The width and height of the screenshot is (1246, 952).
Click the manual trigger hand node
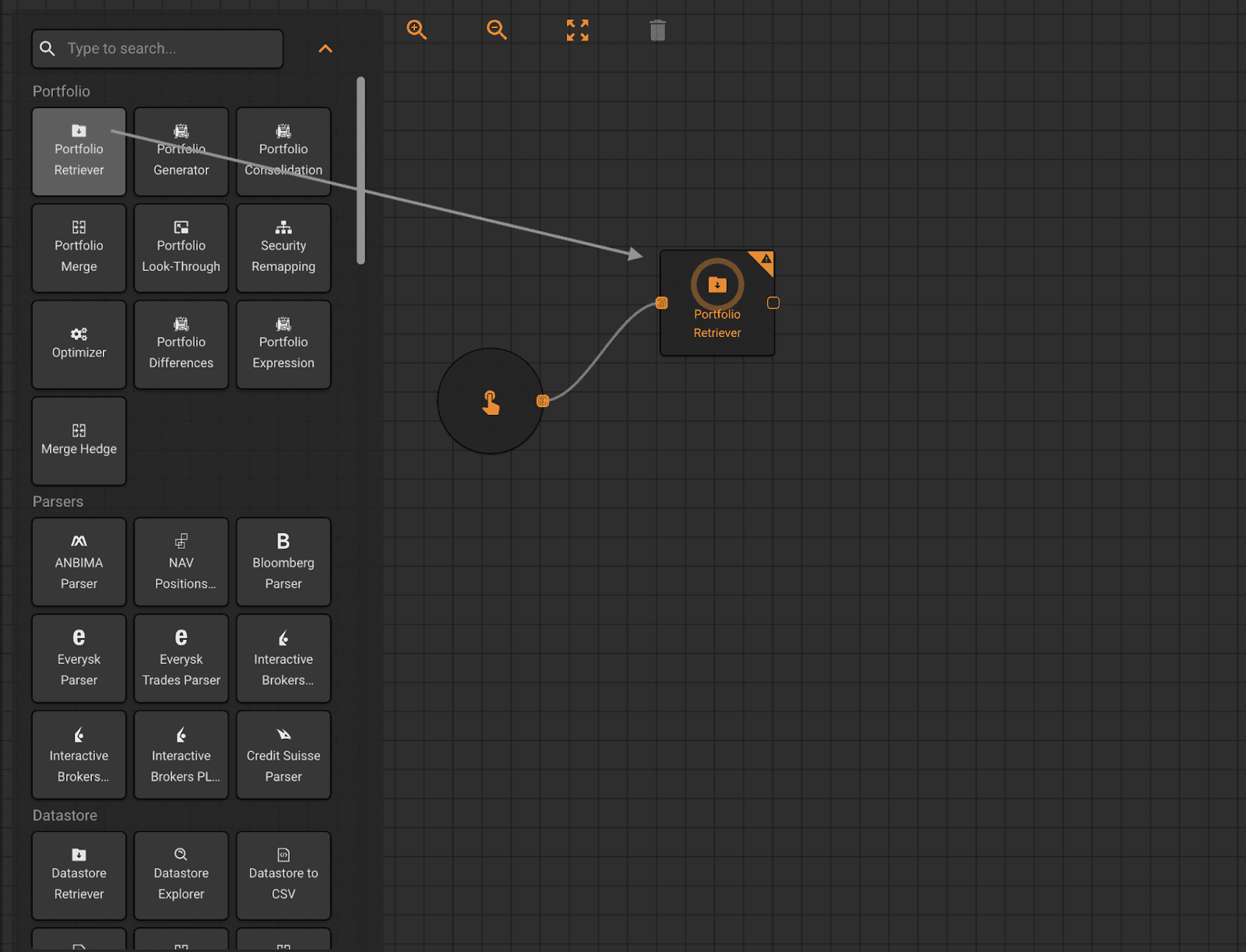point(490,401)
